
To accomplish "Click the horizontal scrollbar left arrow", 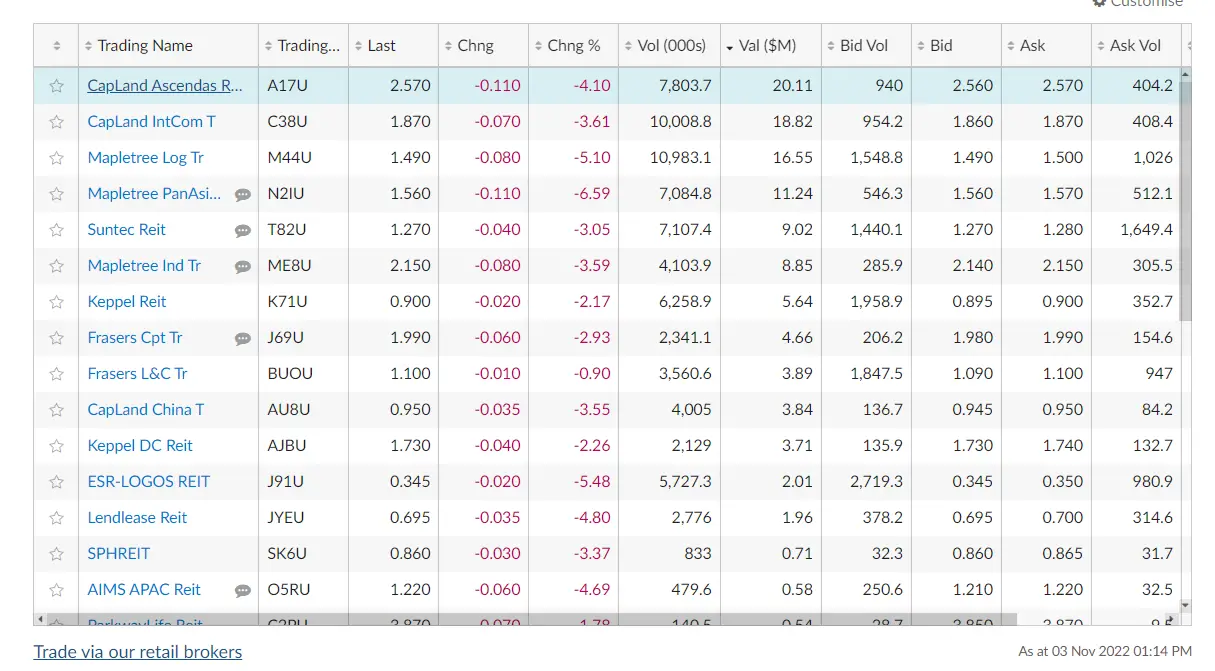I will click(x=40, y=620).
